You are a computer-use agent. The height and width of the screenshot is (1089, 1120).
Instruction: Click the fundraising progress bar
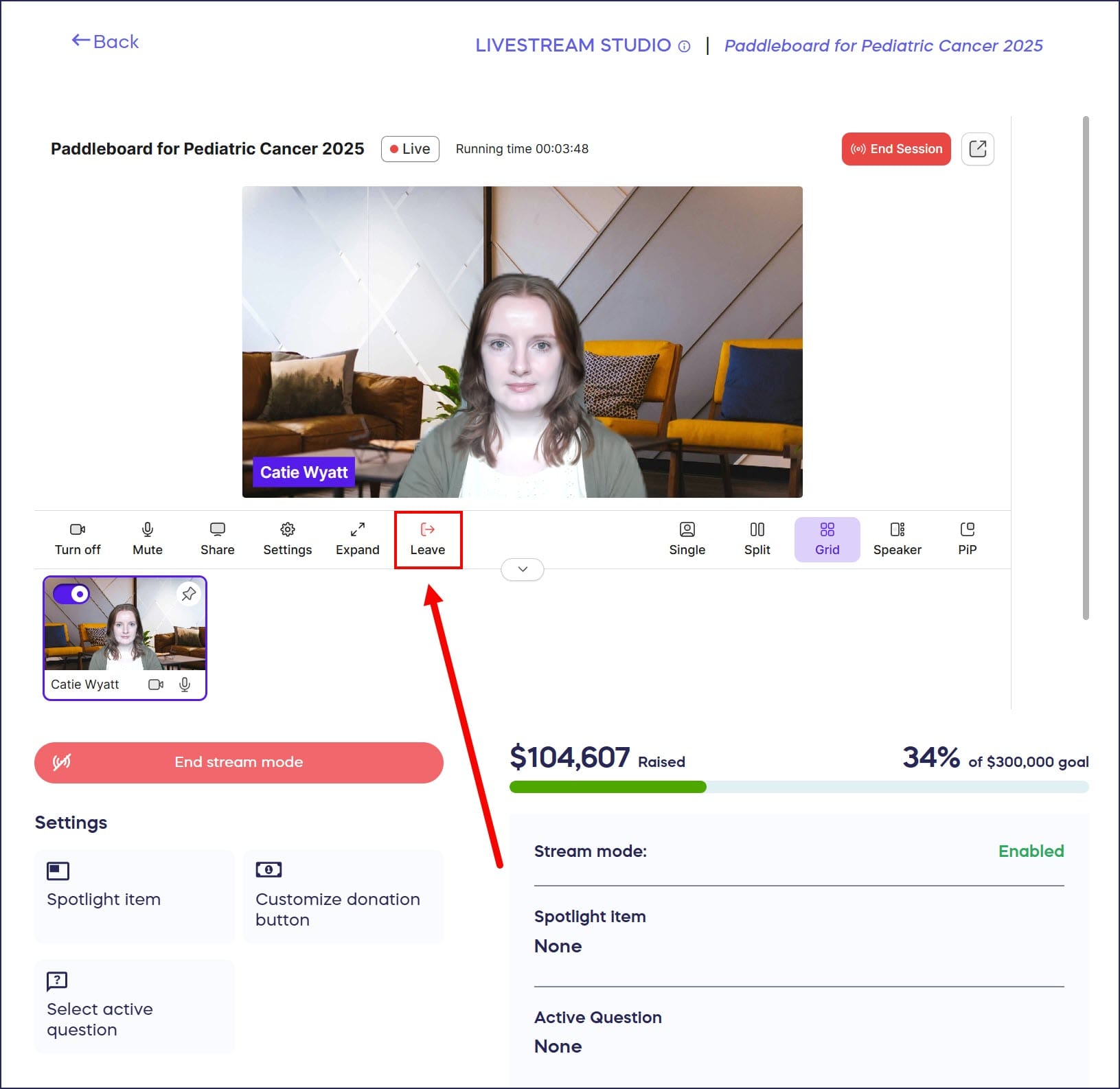pyautogui.click(x=799, y=787)
